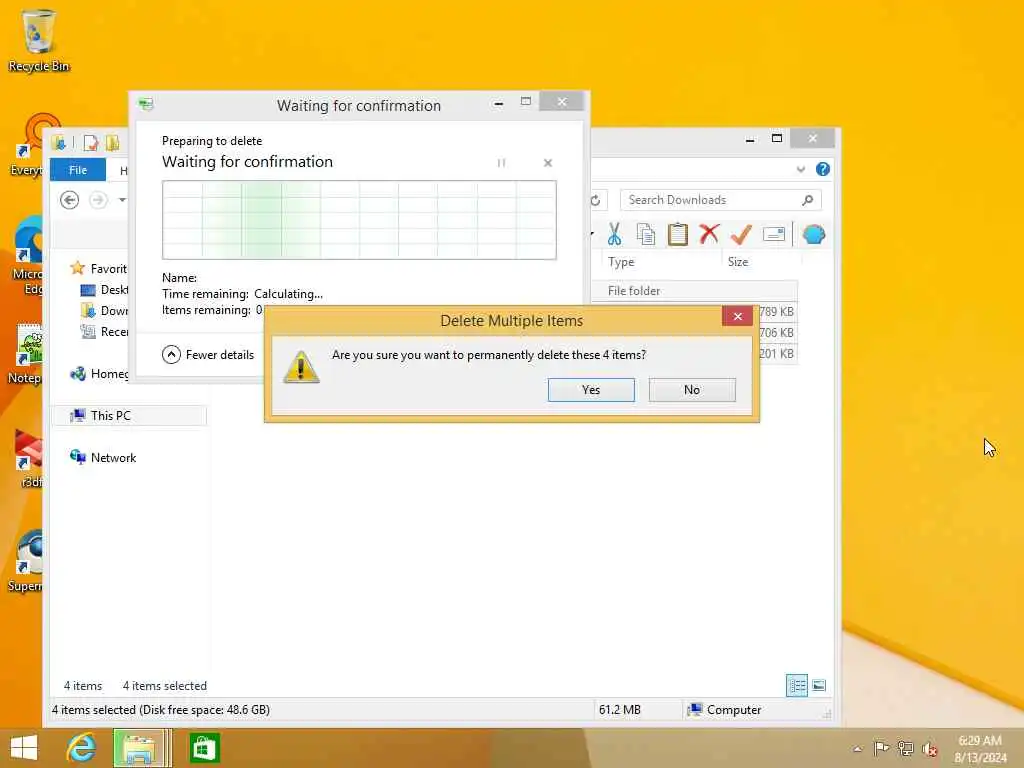
Task: Click the blue shell globe icon
Action: (x=814, y=234)
